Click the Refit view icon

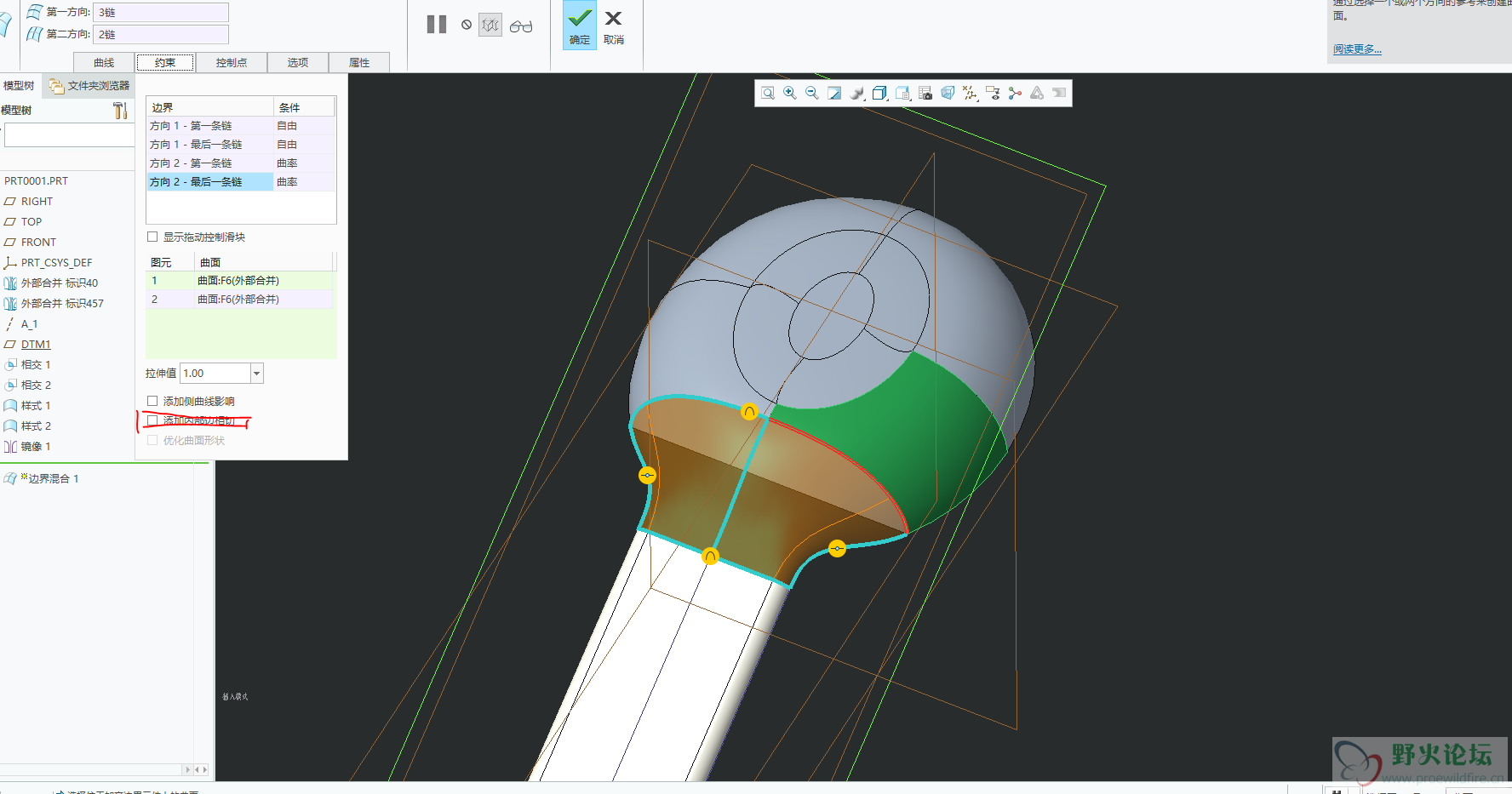(768, 93)
